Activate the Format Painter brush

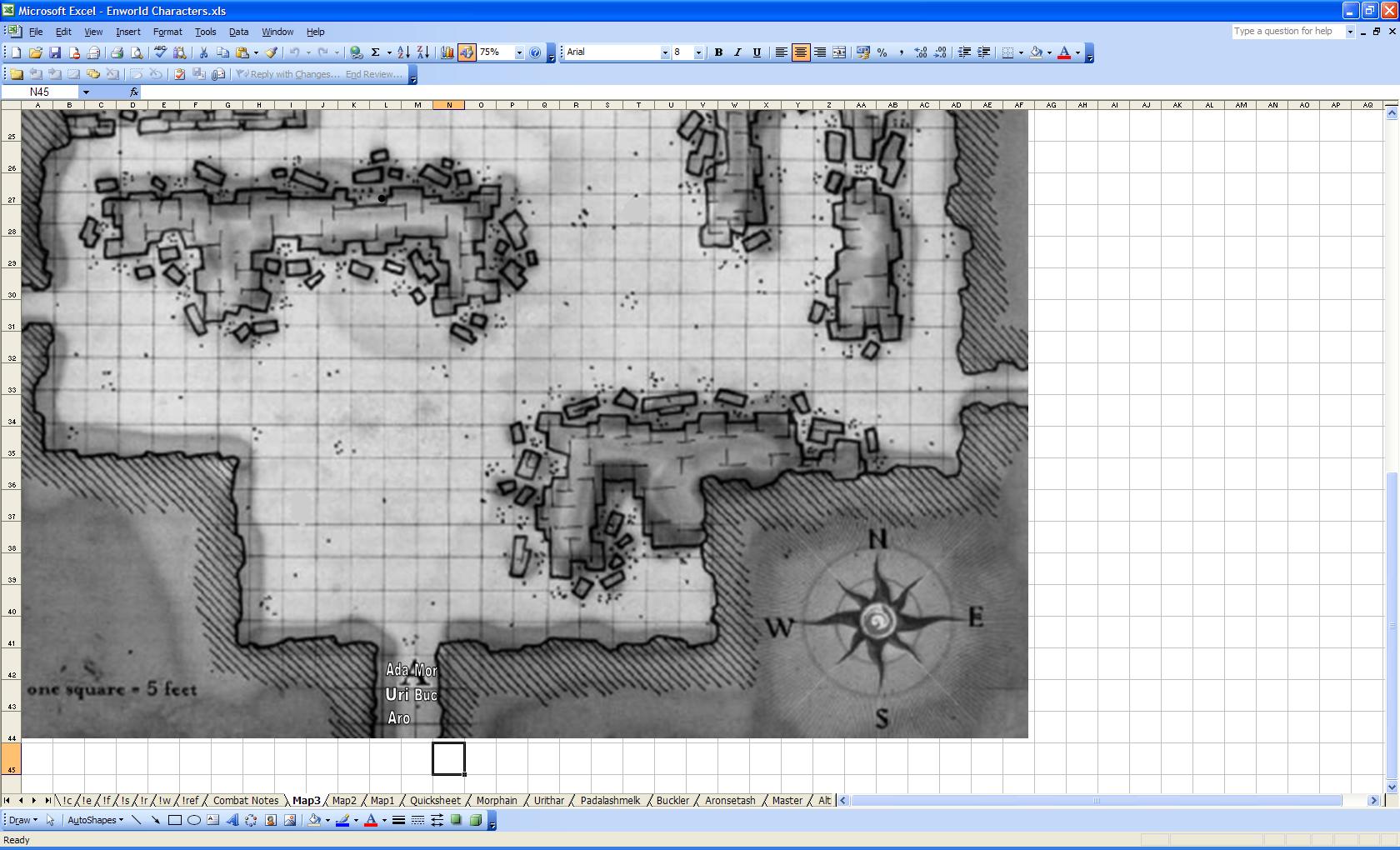pos(272,52)
